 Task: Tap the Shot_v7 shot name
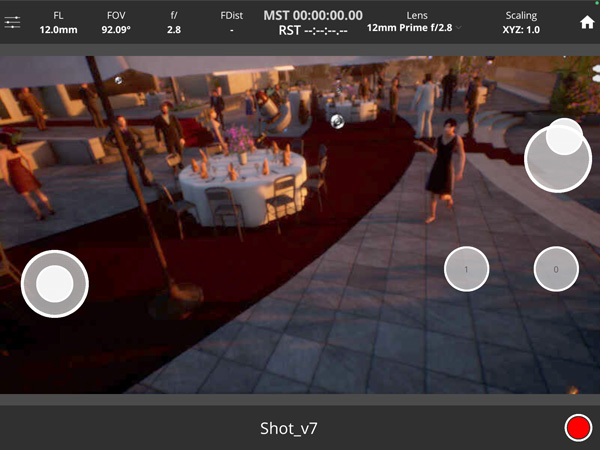289,428
